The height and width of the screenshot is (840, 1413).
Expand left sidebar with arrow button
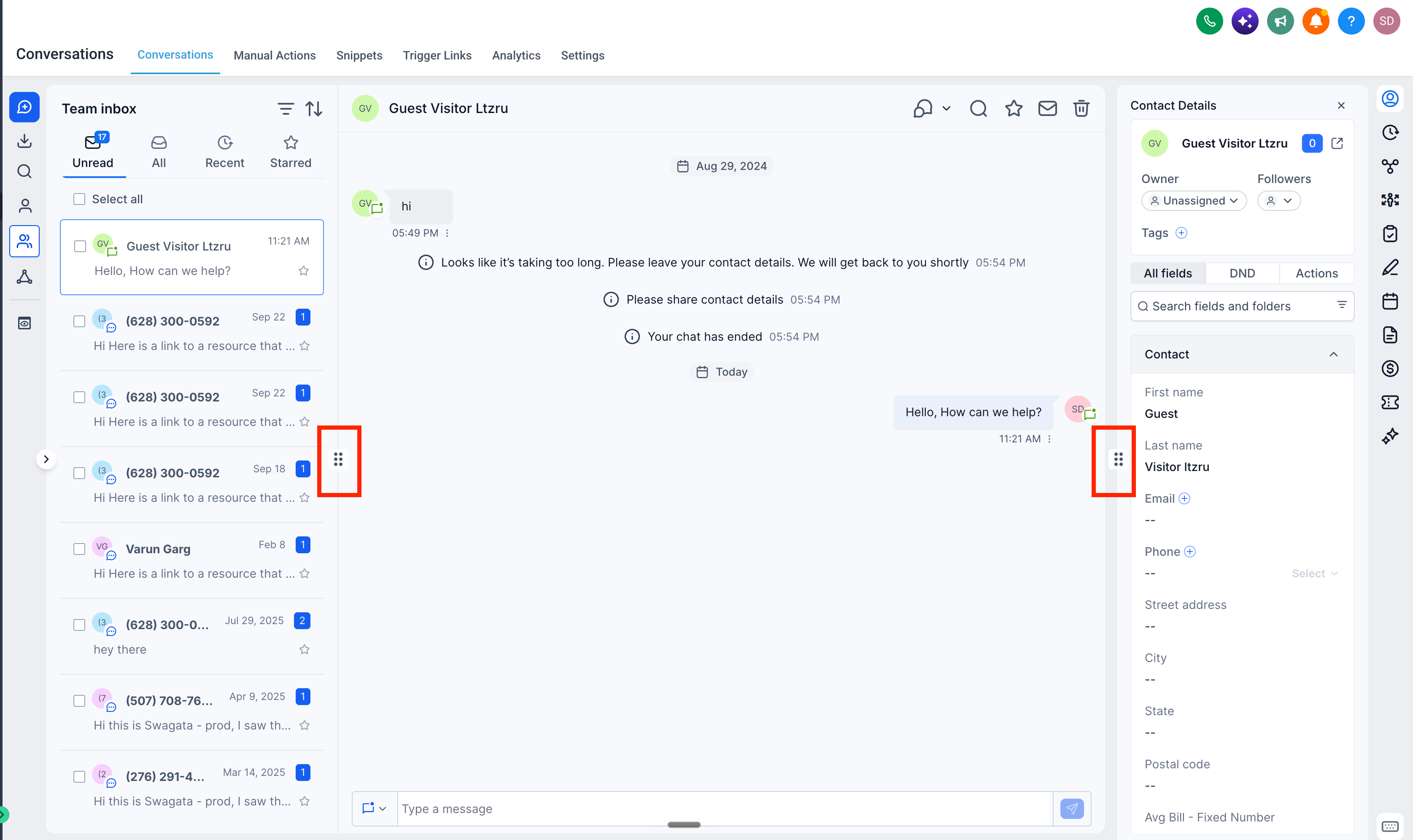(x=46, y=459)
